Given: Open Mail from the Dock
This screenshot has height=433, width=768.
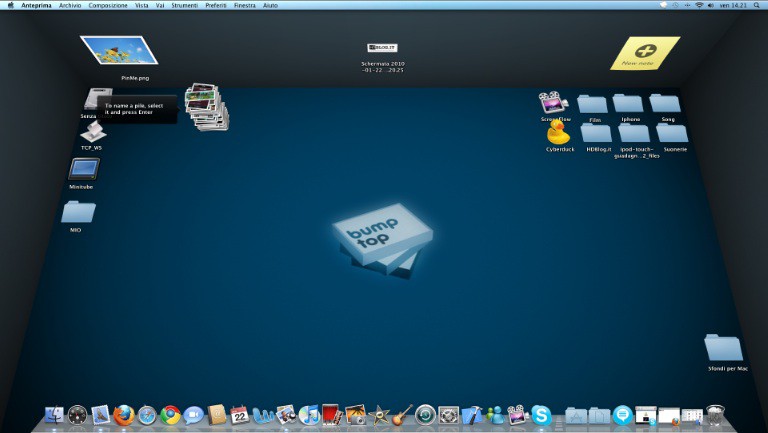Looking at the screenshot, I should [x=101, y=415].
